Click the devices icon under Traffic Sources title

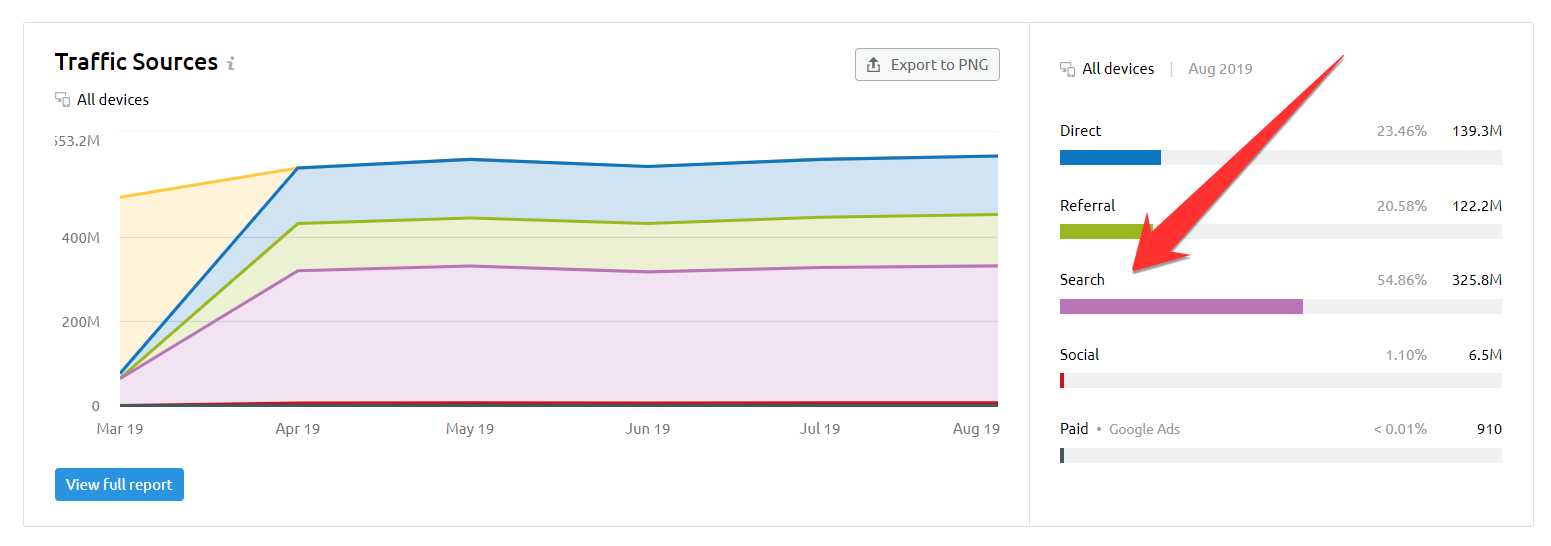[62, 100]
